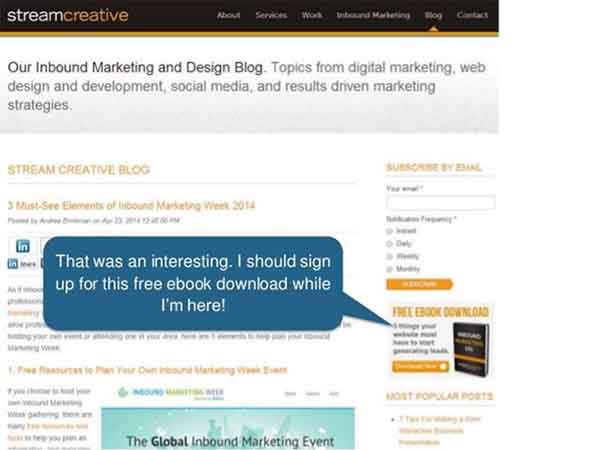
Task: Select the Weekly notification radio button
Action: pyautogui.click(x=390, y=256)
